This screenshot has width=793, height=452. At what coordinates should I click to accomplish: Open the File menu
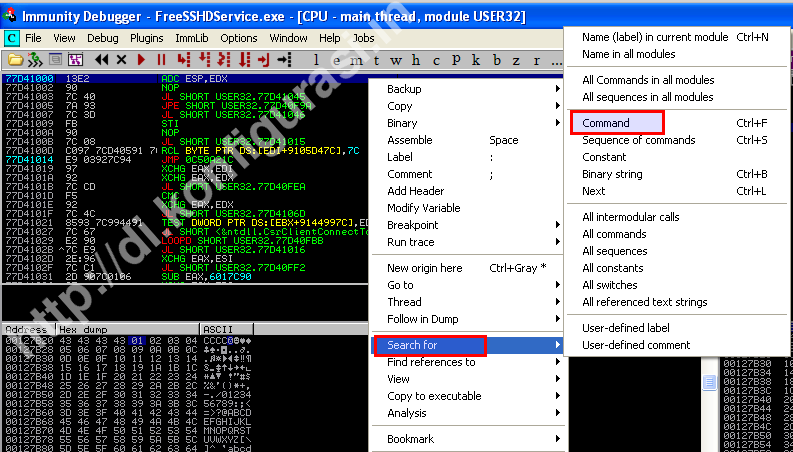point(33,38)
